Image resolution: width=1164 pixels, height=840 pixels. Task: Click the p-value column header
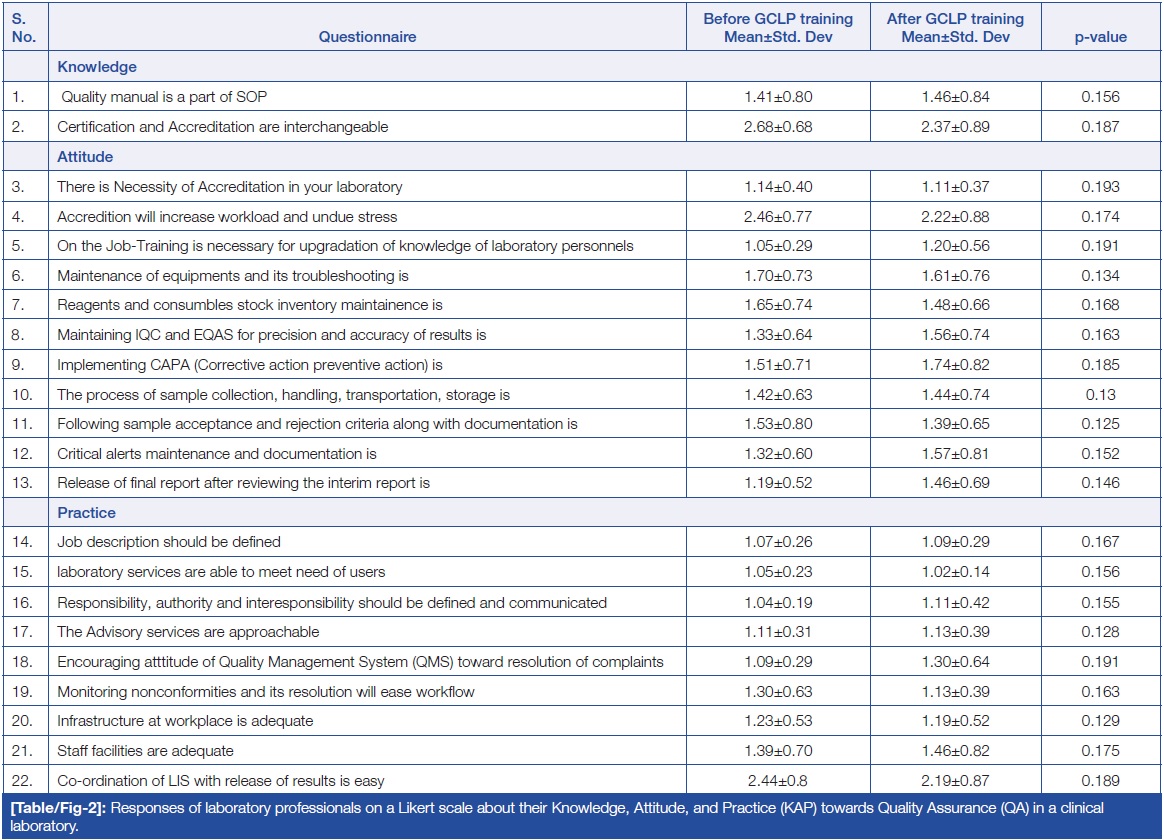click(1100, 37)
